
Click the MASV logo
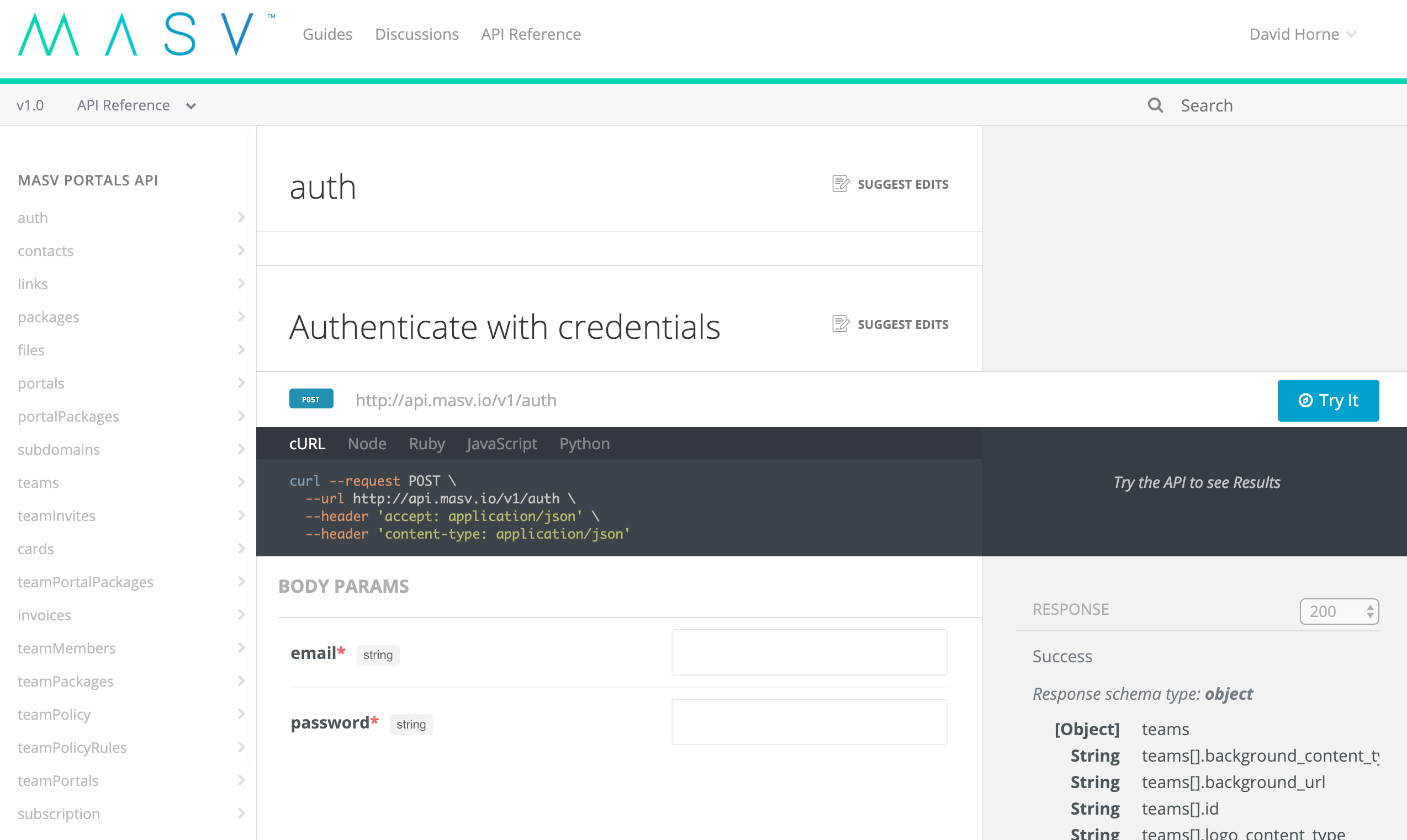(146, 34)
